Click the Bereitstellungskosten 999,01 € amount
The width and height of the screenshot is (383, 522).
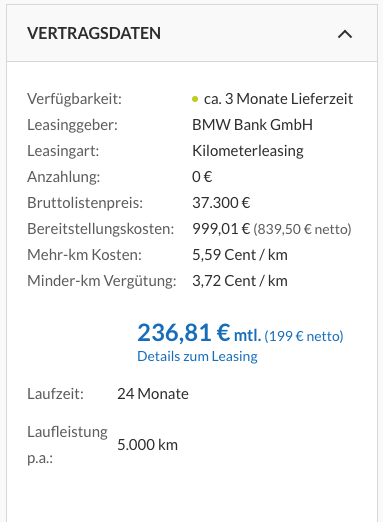[x=221, y=229]
